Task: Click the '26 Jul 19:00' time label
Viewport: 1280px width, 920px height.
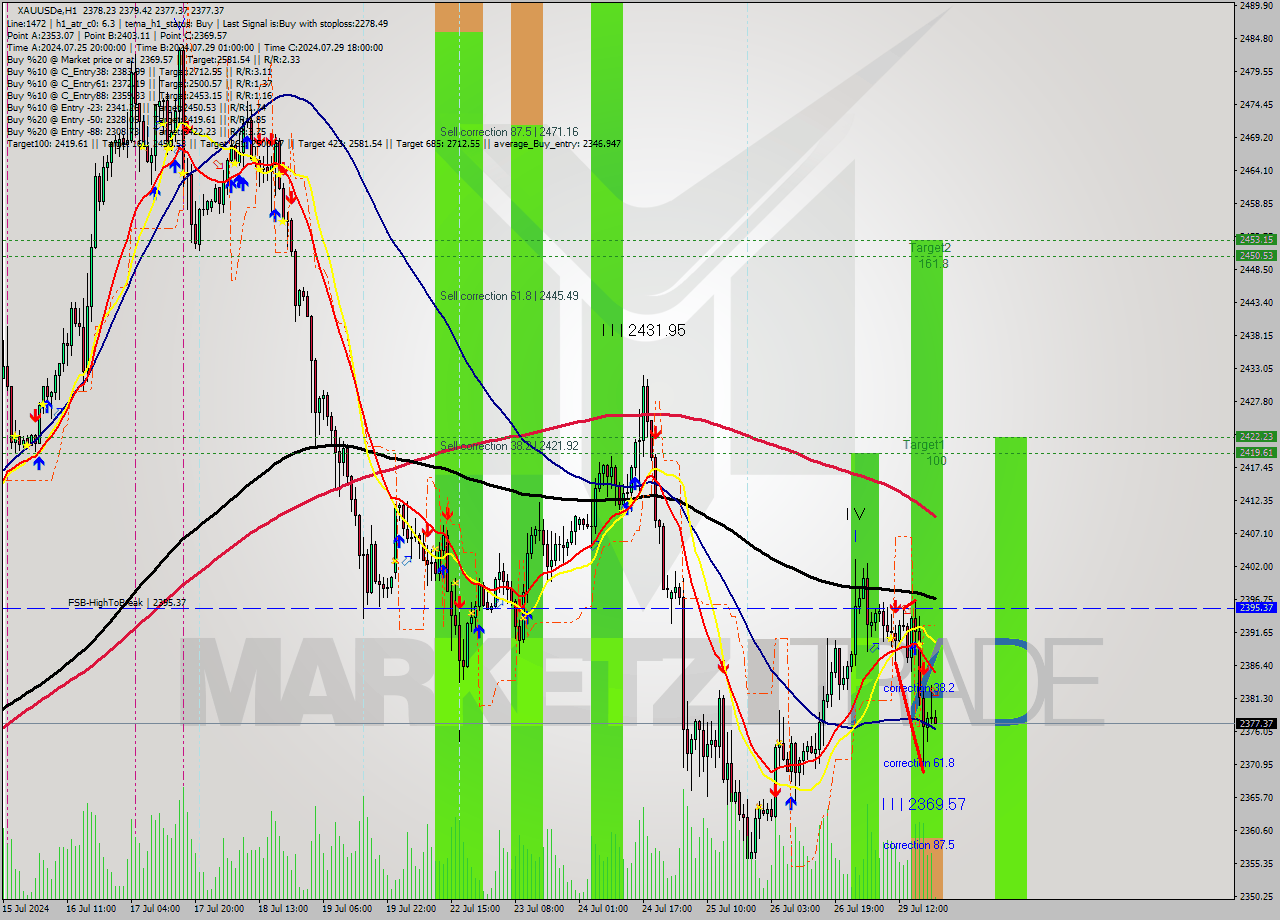Action: click(859, 909)
